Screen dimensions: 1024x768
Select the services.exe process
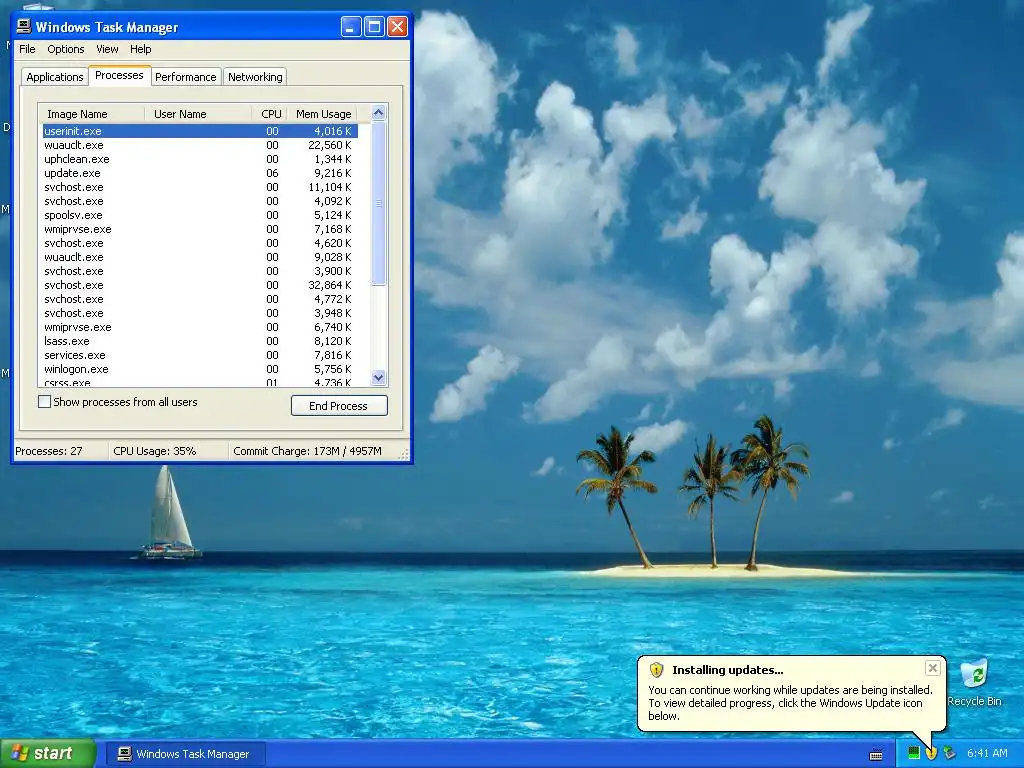[200, 355]
